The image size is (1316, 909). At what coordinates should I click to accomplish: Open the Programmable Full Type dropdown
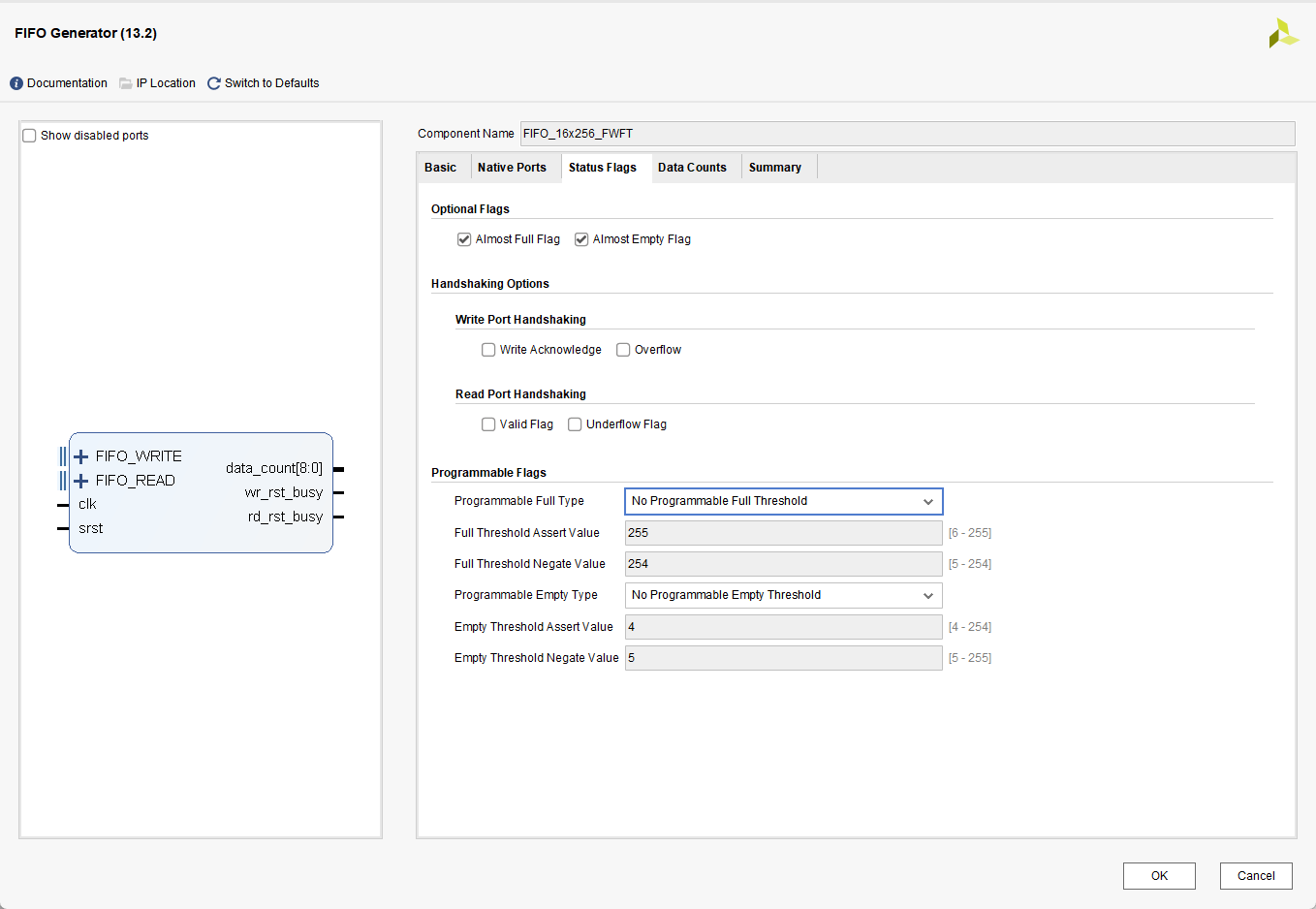pyautogui.click(x=784, y=501)
